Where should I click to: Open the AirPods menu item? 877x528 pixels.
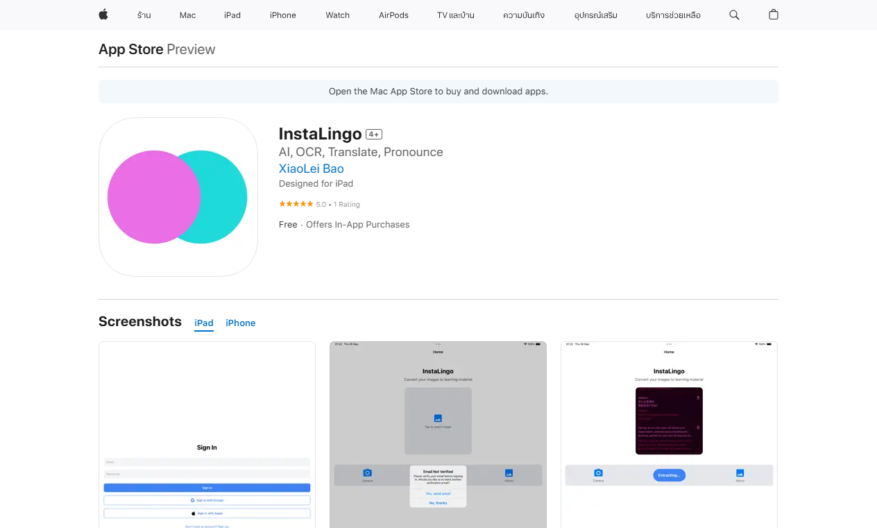click(x=393, y=15)
